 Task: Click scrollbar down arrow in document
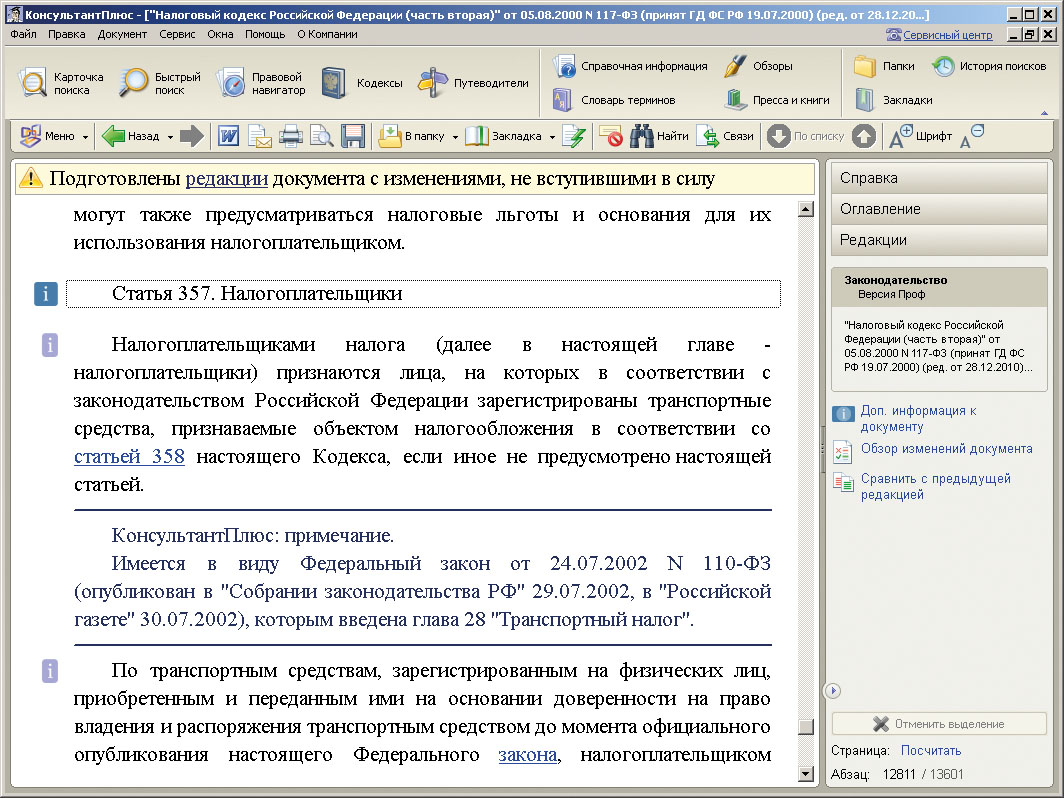[805, 774]
